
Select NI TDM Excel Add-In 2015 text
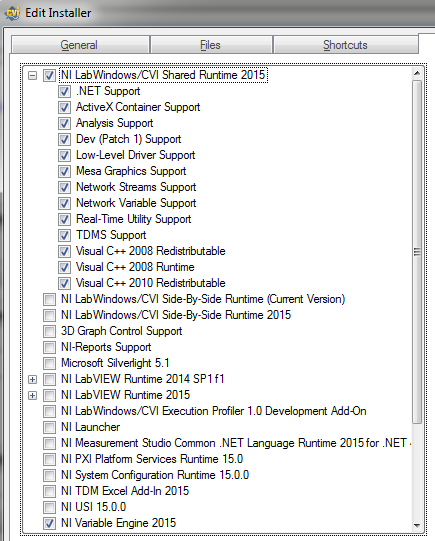pyautogui.click(x=125, y=491)
